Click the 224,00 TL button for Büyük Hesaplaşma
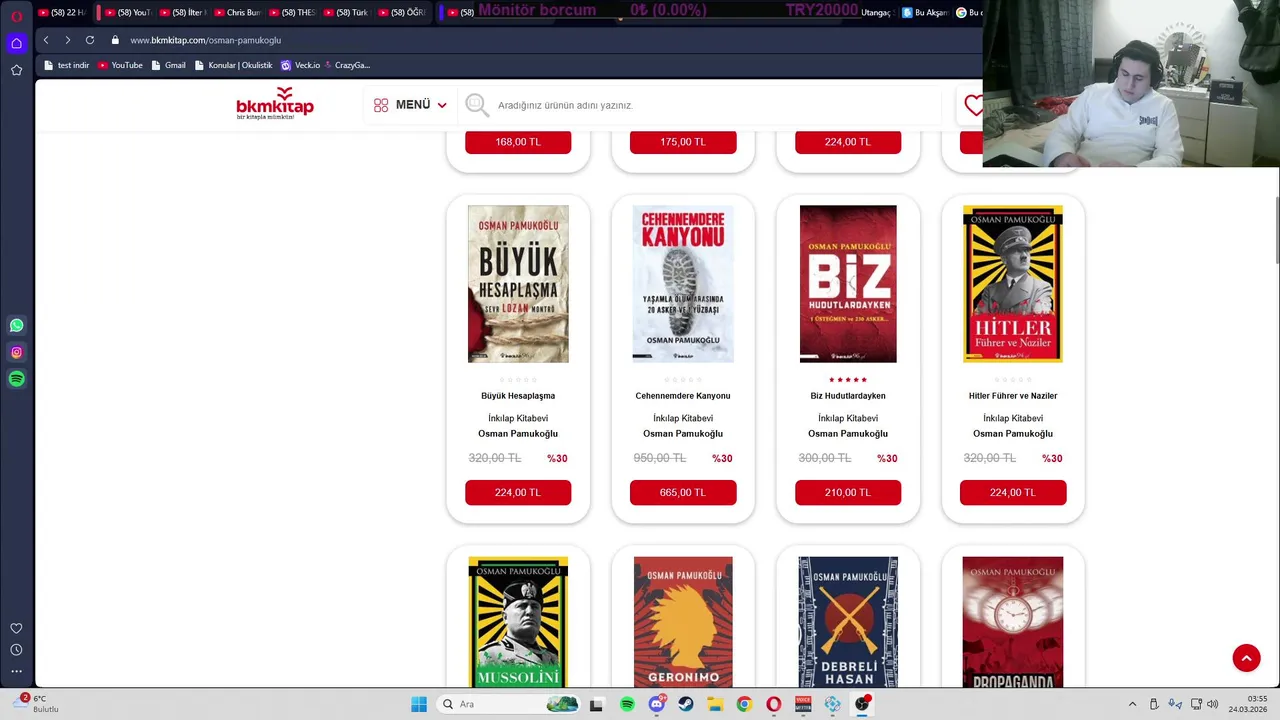The width and height of the screenshot is (1280, 720). point(518,492)
